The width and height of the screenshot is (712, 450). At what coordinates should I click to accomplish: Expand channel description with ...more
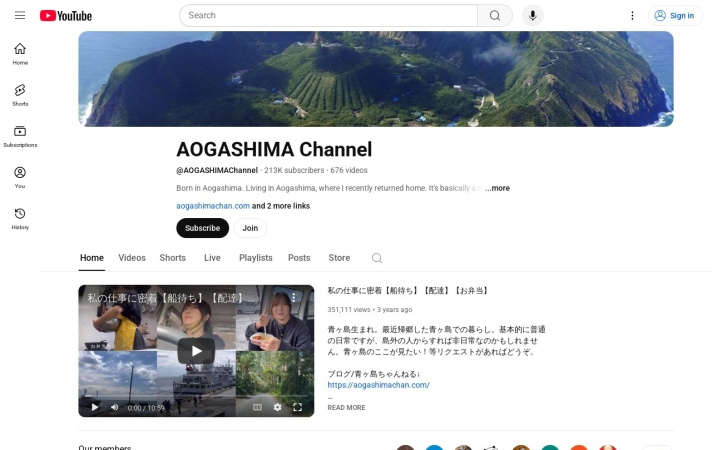point(497,188)
